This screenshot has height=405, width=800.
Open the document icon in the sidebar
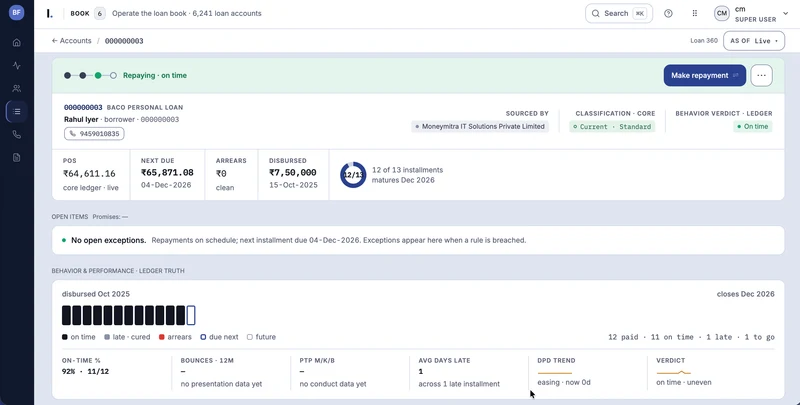point(16,158)
